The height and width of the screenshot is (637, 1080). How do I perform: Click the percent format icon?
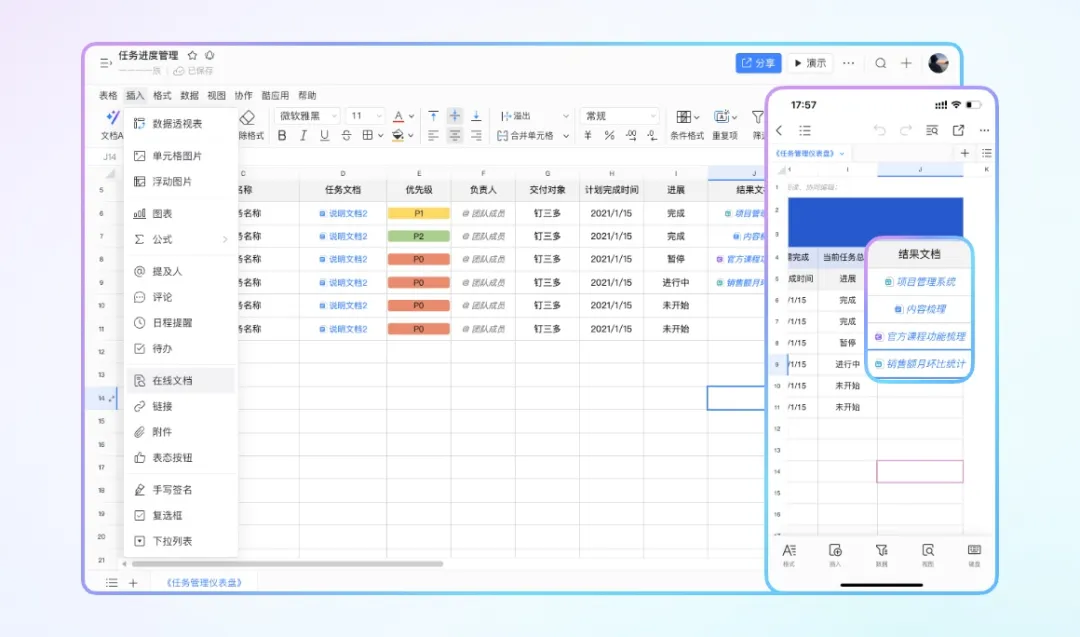click(610, 136)
